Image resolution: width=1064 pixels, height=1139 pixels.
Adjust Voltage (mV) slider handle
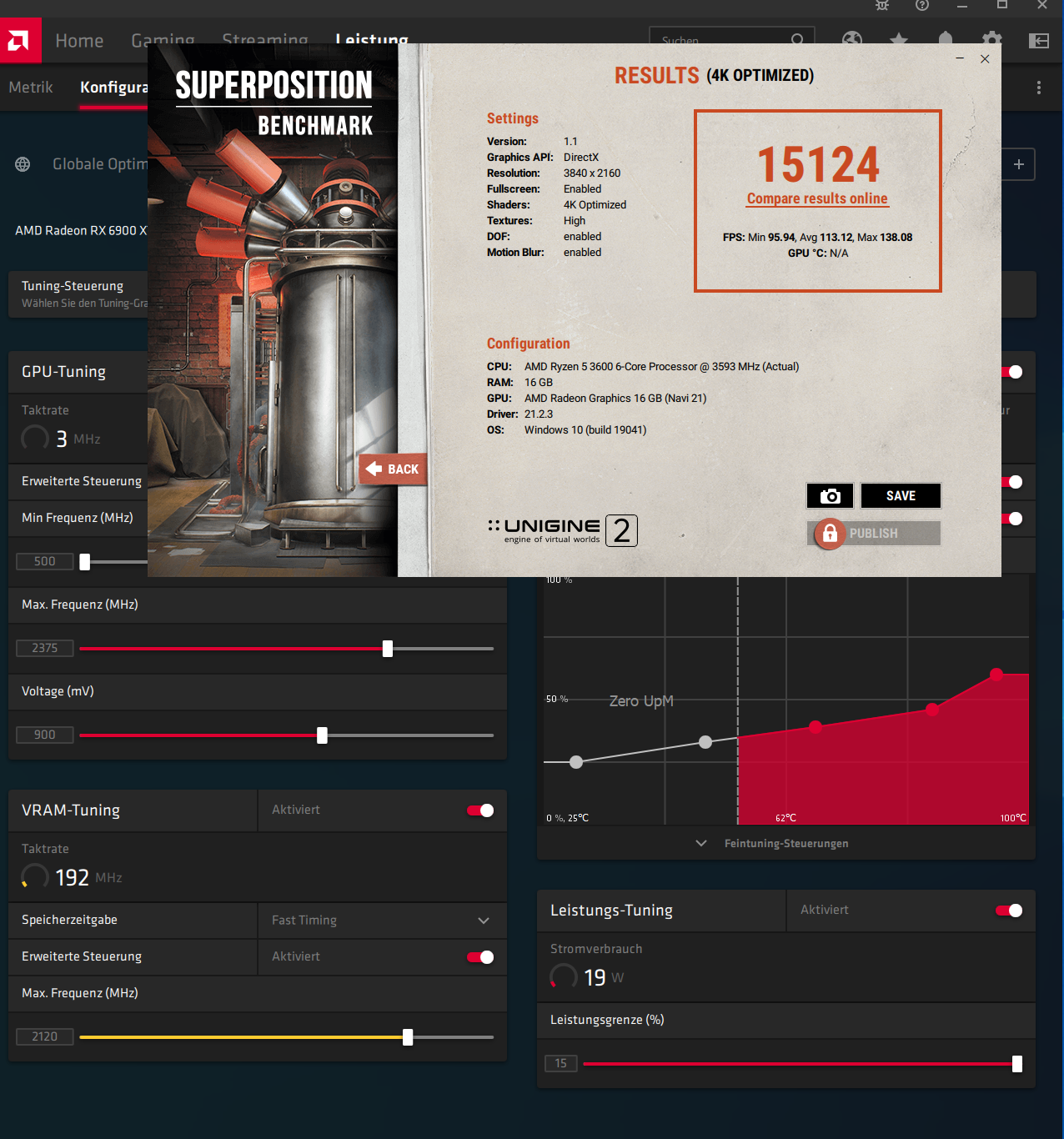(x=322, y=735)
